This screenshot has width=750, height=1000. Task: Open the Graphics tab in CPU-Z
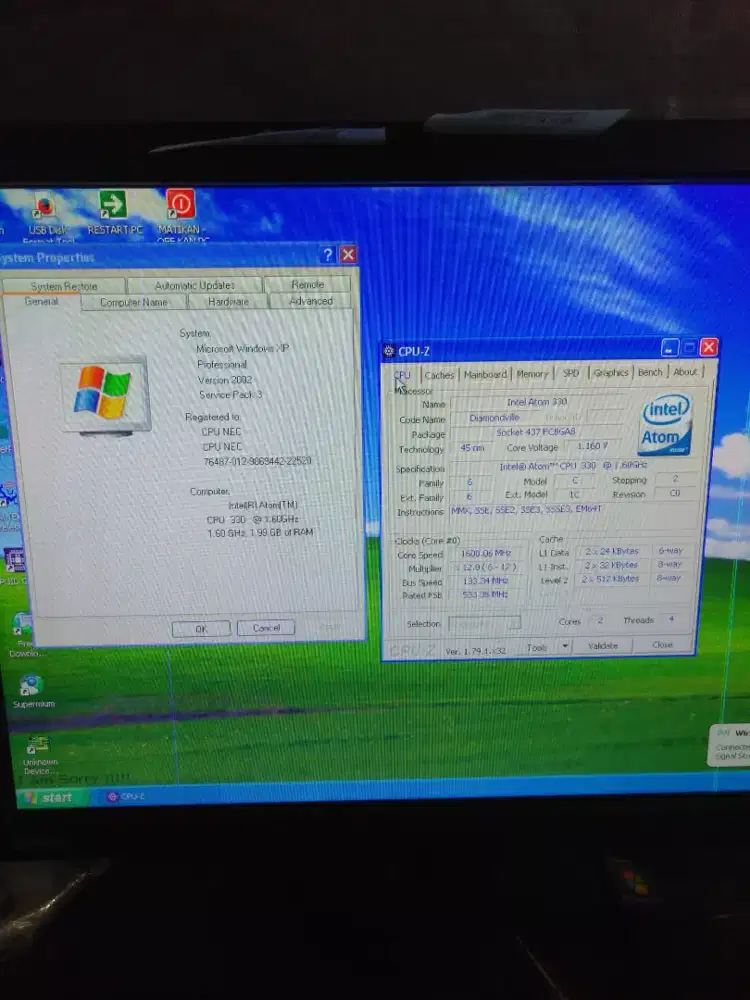pyautogui.click(x=610, y=372)
